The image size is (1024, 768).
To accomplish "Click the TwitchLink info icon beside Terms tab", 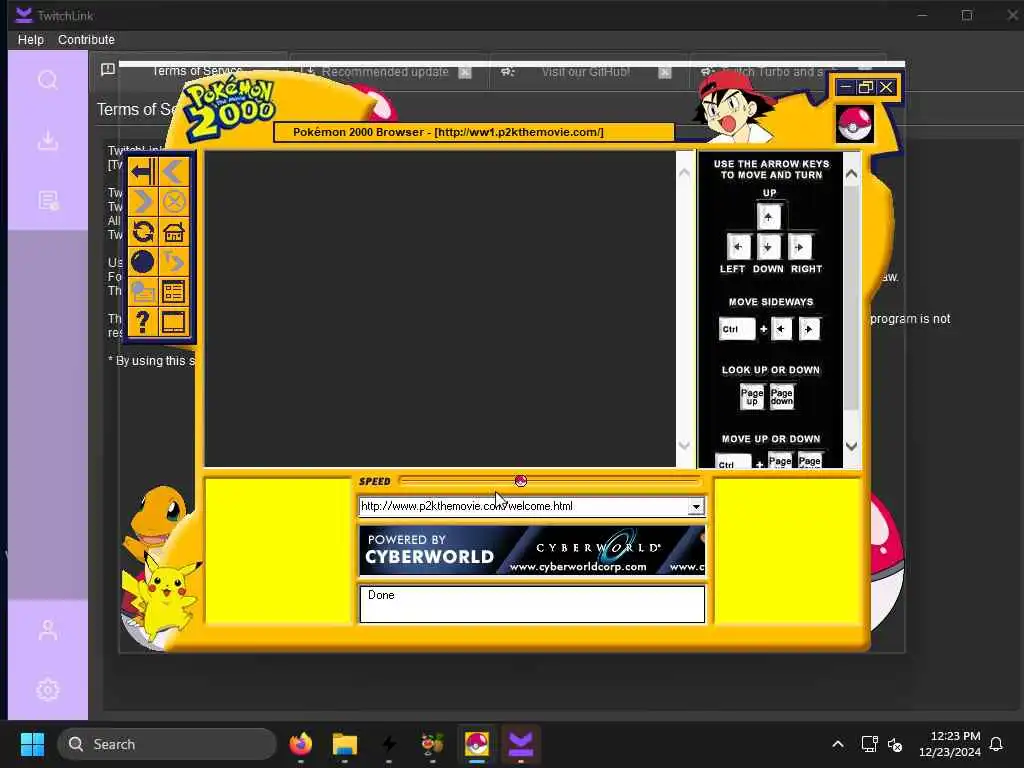I will pos(108,70).
